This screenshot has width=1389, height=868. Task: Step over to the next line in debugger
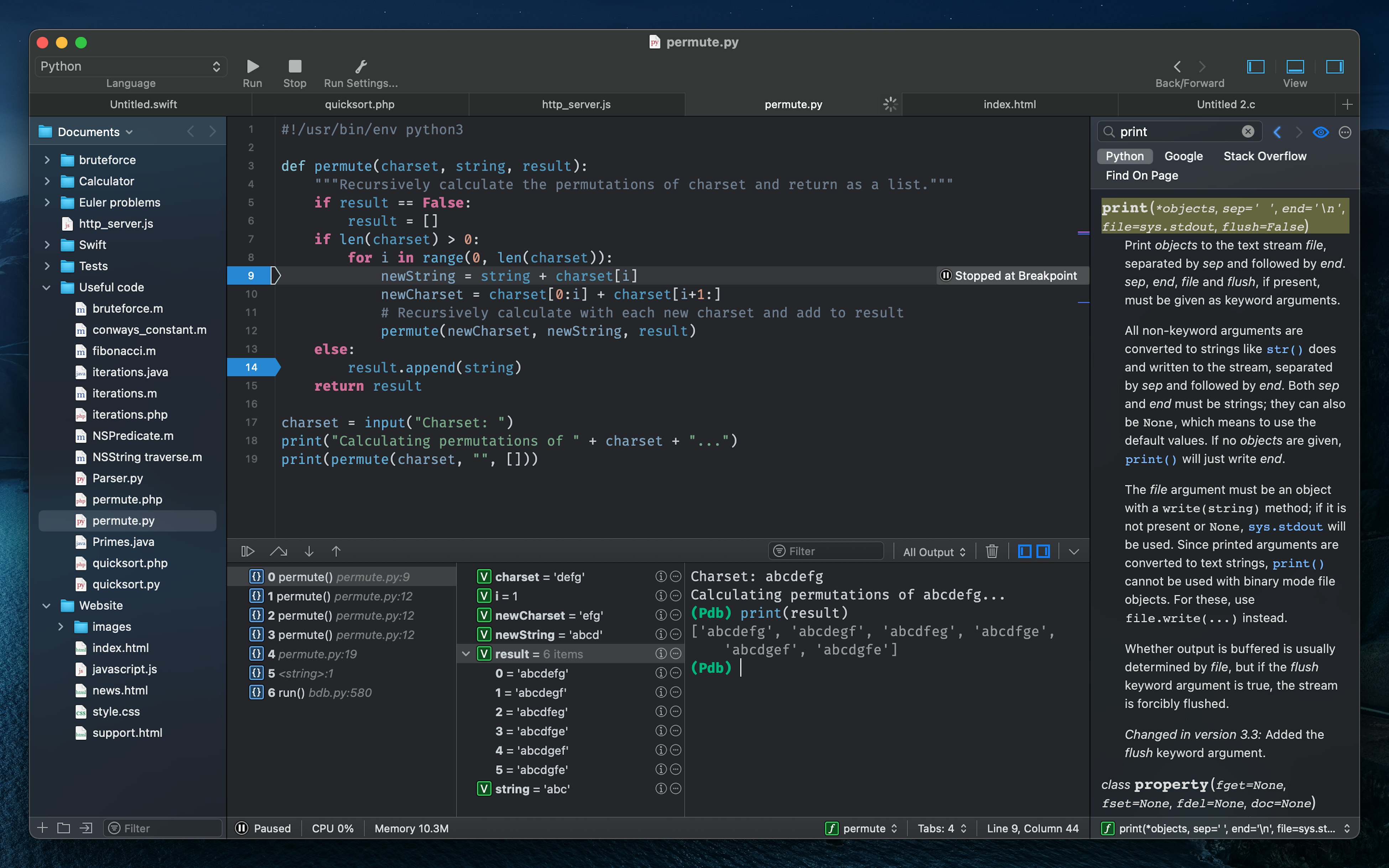click(279, 550)
